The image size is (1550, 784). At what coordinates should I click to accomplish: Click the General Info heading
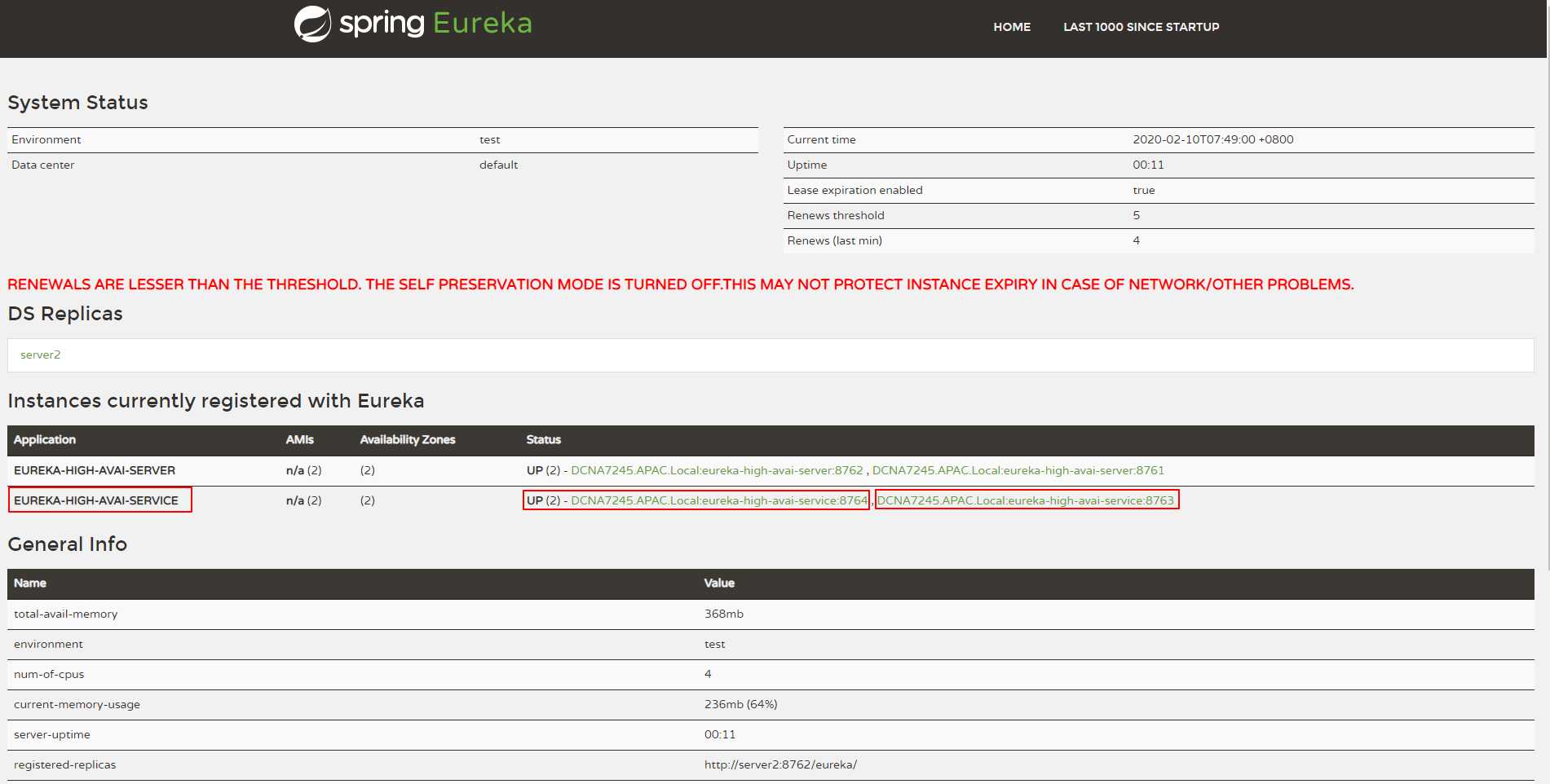[68, 544]
